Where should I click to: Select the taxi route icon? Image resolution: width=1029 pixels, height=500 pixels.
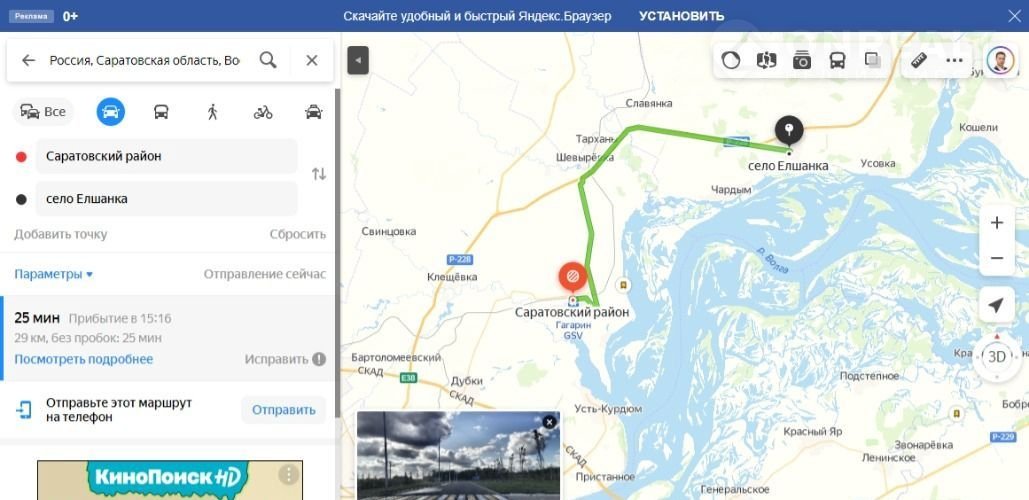314,112
